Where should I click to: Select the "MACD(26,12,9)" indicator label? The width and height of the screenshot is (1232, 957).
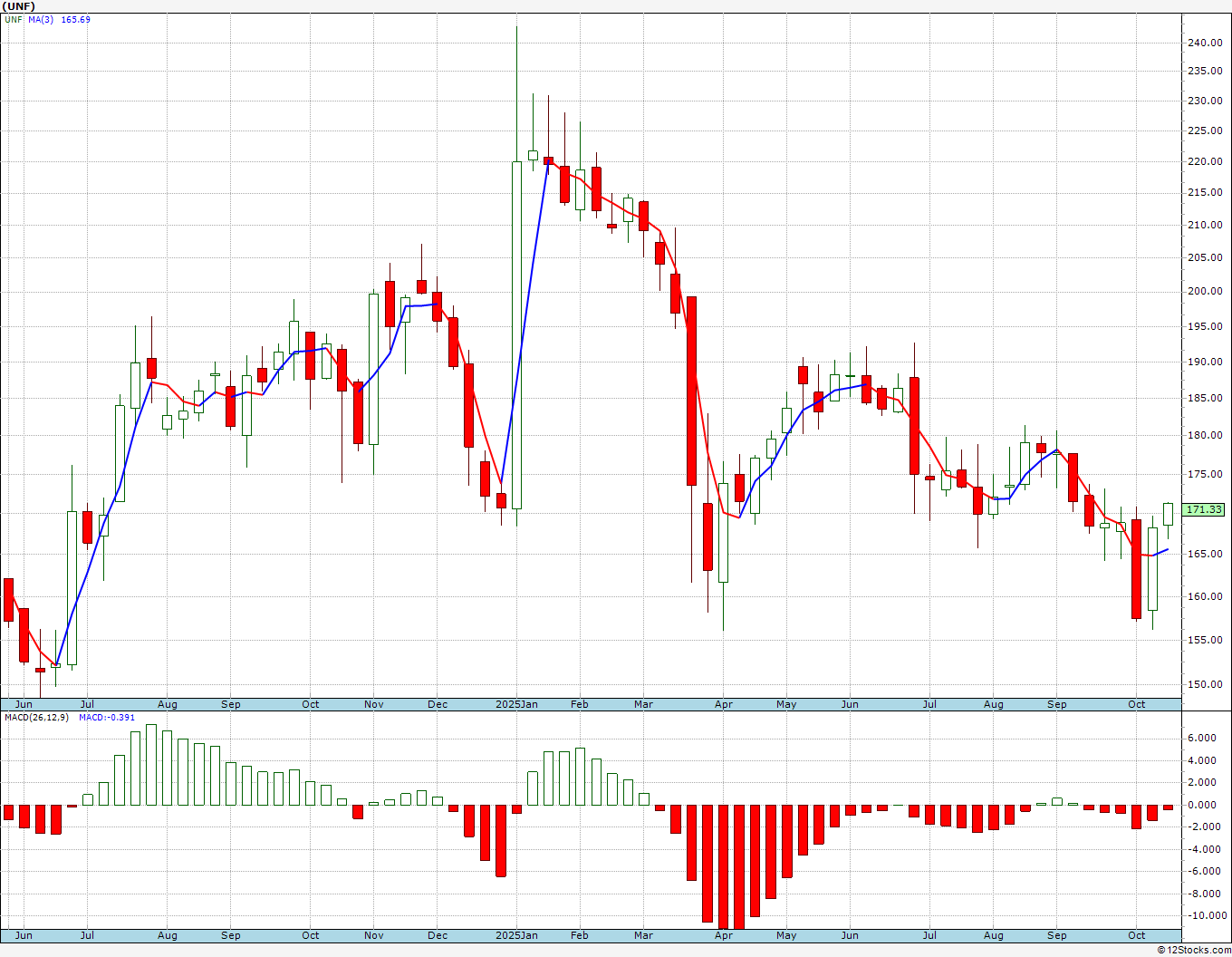point(37,718)
